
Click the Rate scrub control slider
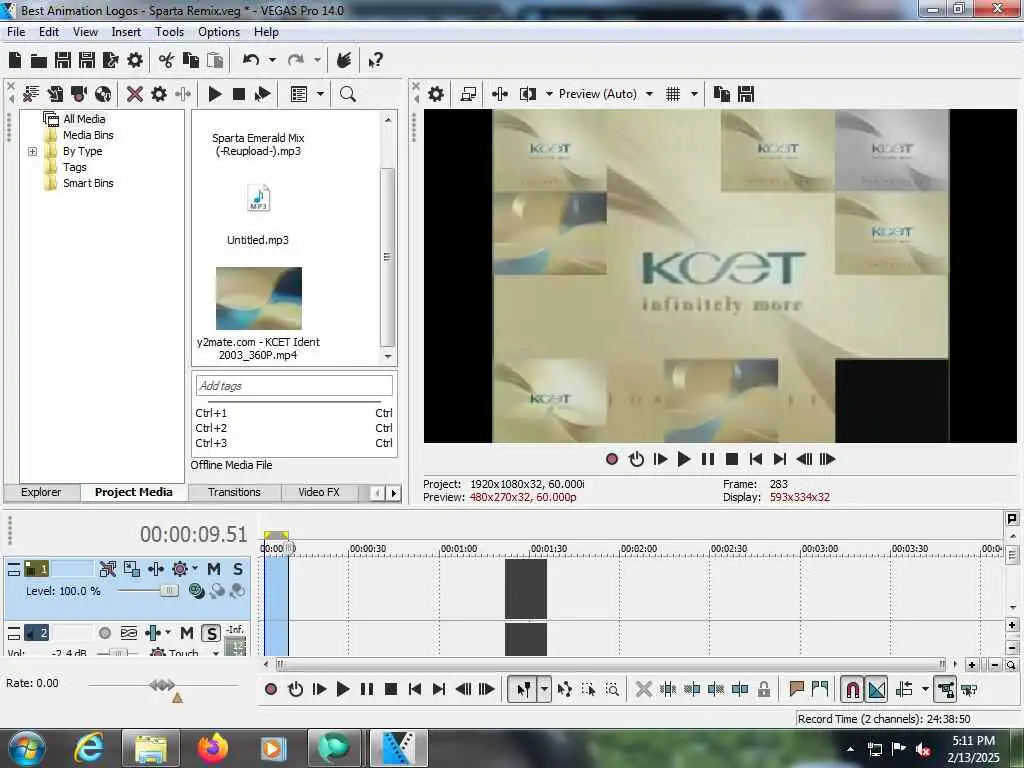[162, 685]
